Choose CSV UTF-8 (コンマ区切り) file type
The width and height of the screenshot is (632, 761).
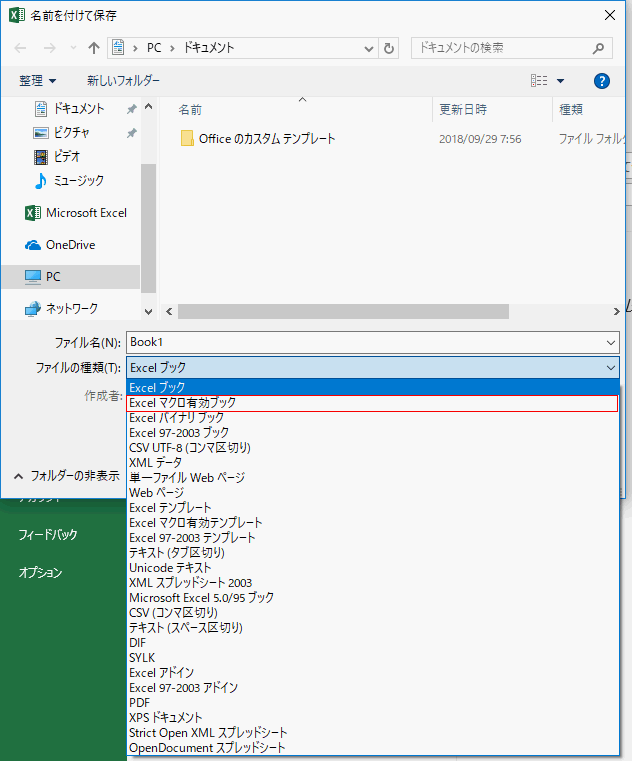click(x=373, y=448)
